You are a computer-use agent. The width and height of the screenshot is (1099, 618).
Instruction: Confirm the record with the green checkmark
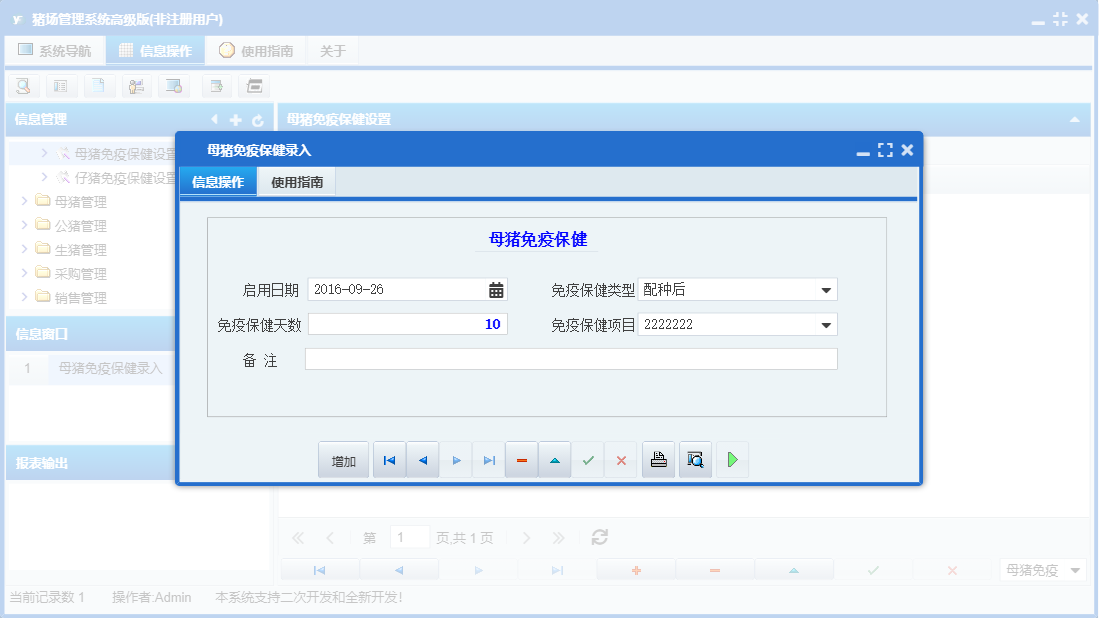[588, 459]
